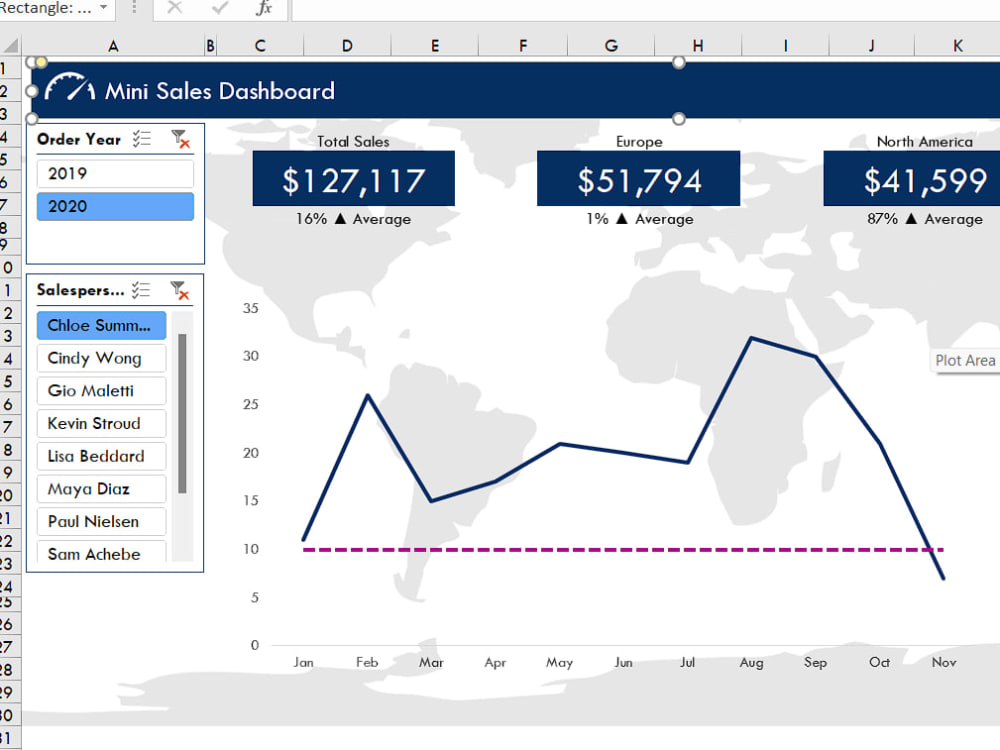Click the 16% Average text under Total Sales

tap(353, 219)
